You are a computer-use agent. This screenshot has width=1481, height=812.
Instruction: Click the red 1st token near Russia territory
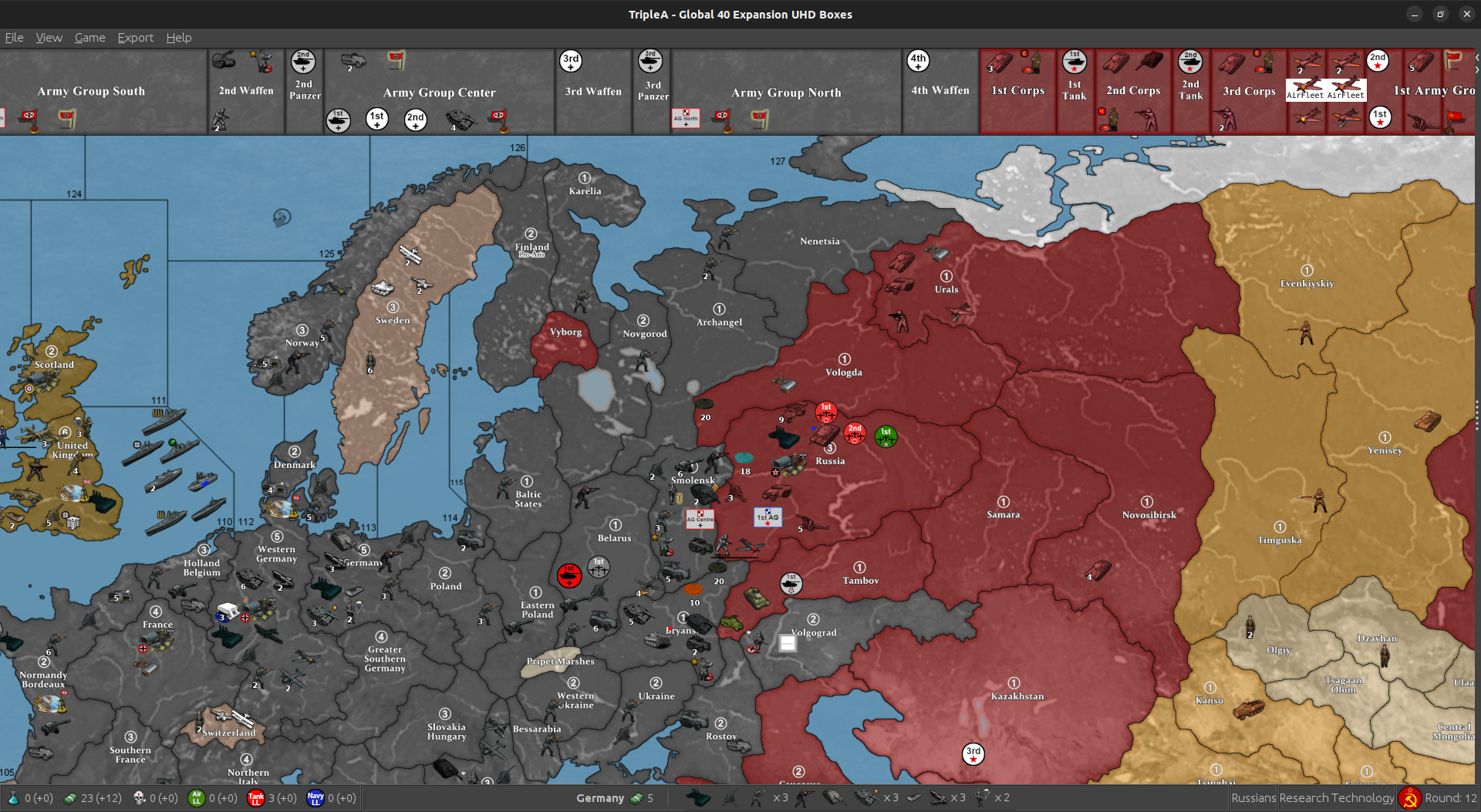826,413
